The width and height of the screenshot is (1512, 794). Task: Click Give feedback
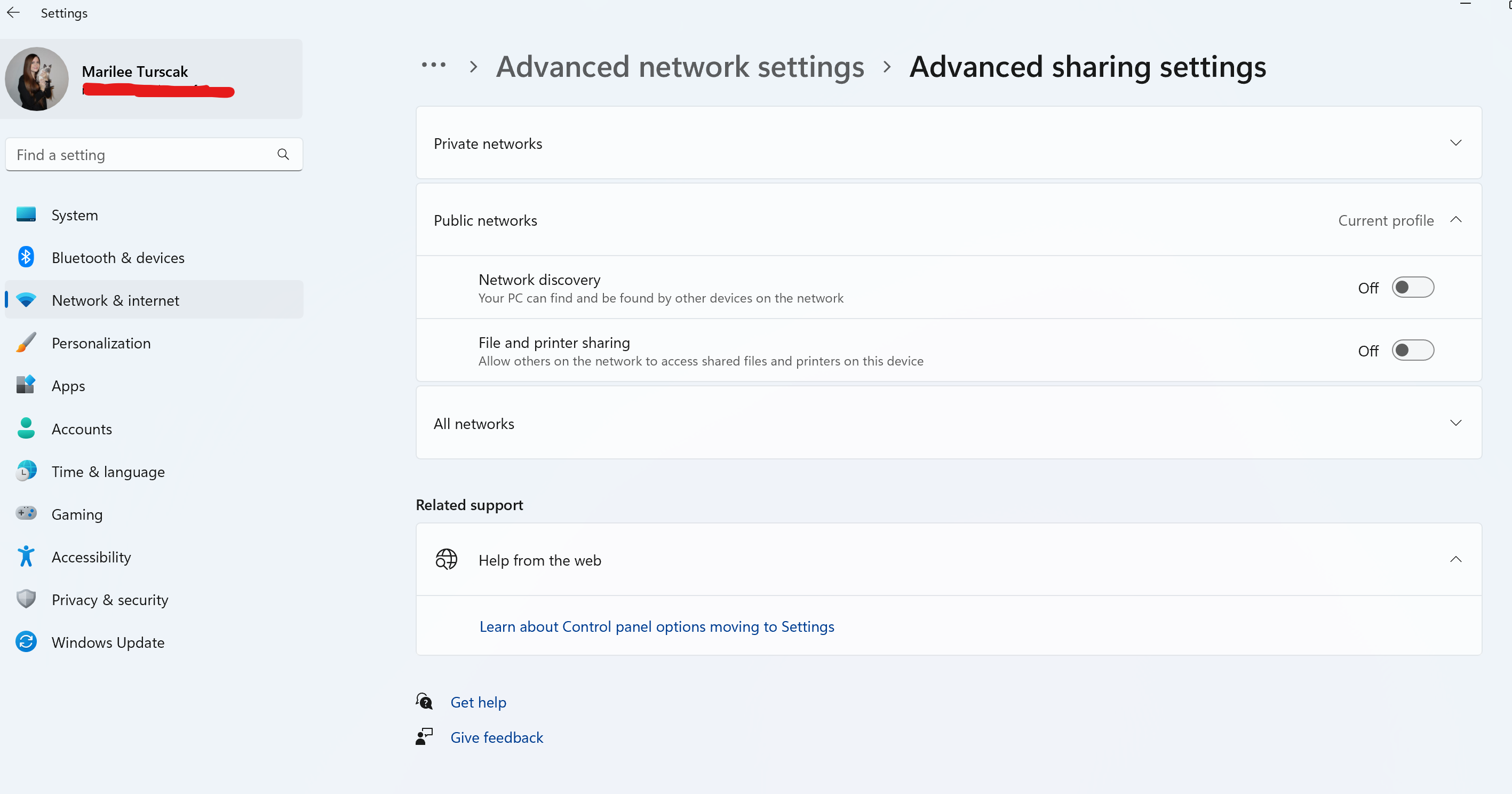point(496,736)
